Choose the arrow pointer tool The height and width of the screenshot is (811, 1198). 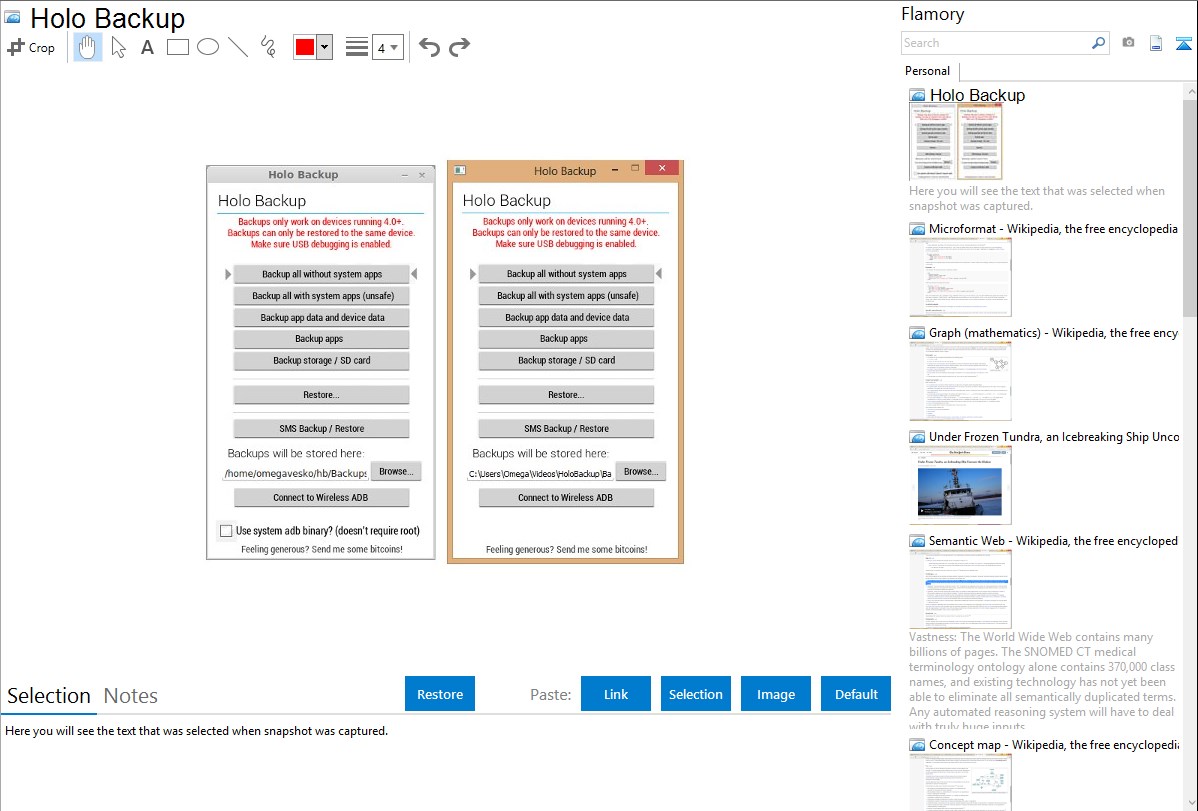click(x=118, y=47)
